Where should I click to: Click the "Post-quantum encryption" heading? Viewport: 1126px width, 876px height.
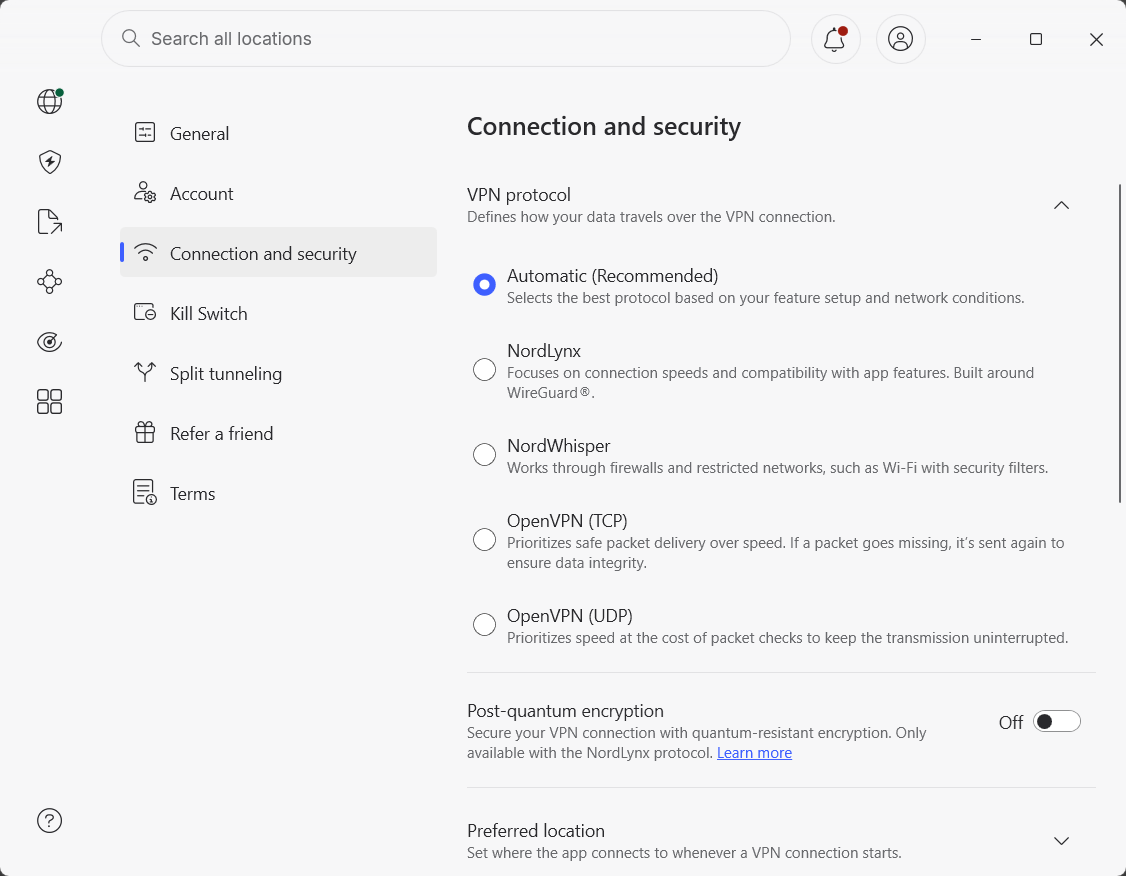pos(565,711)
